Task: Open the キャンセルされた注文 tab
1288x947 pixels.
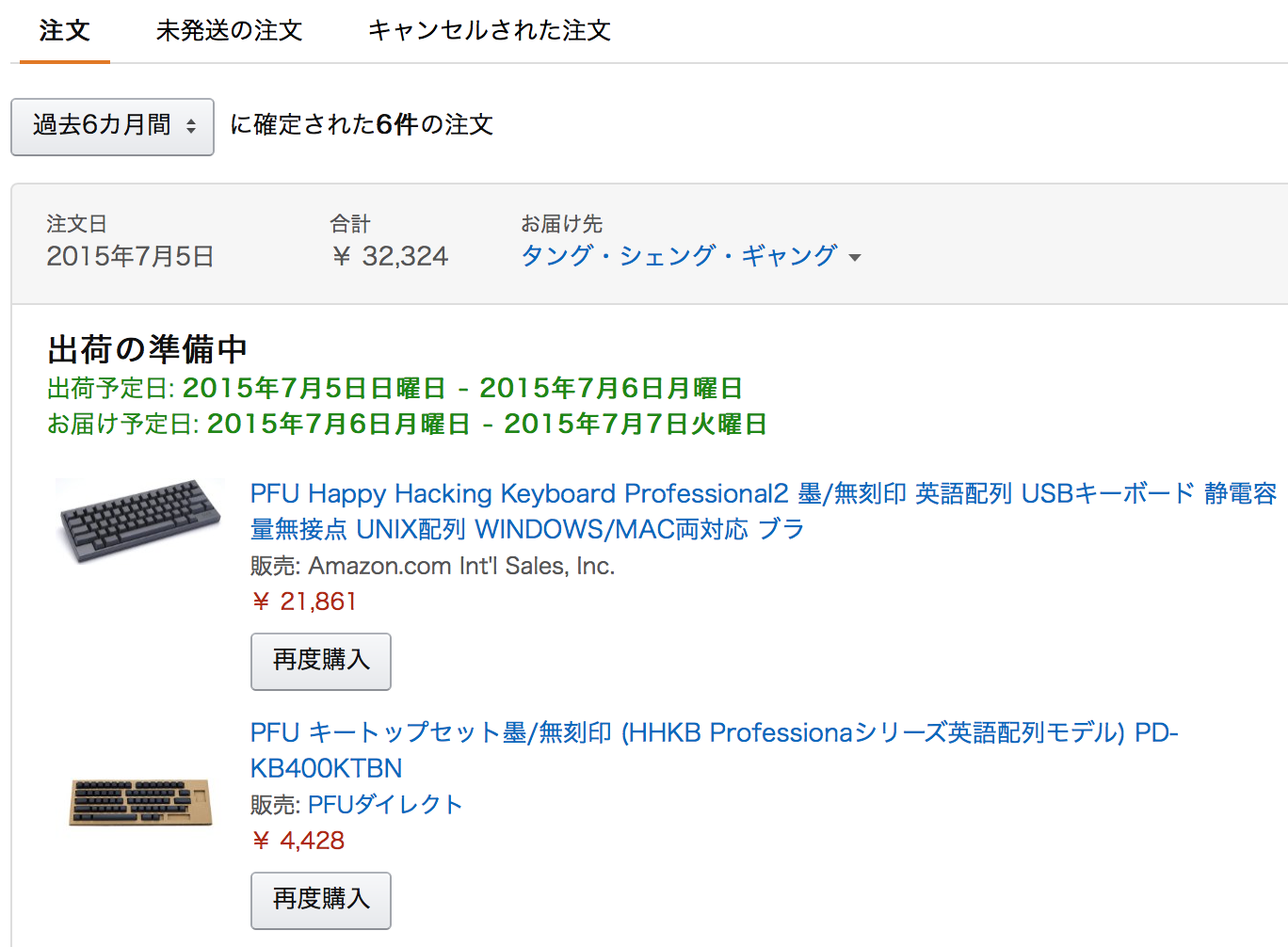Action: tap(489, 31)
